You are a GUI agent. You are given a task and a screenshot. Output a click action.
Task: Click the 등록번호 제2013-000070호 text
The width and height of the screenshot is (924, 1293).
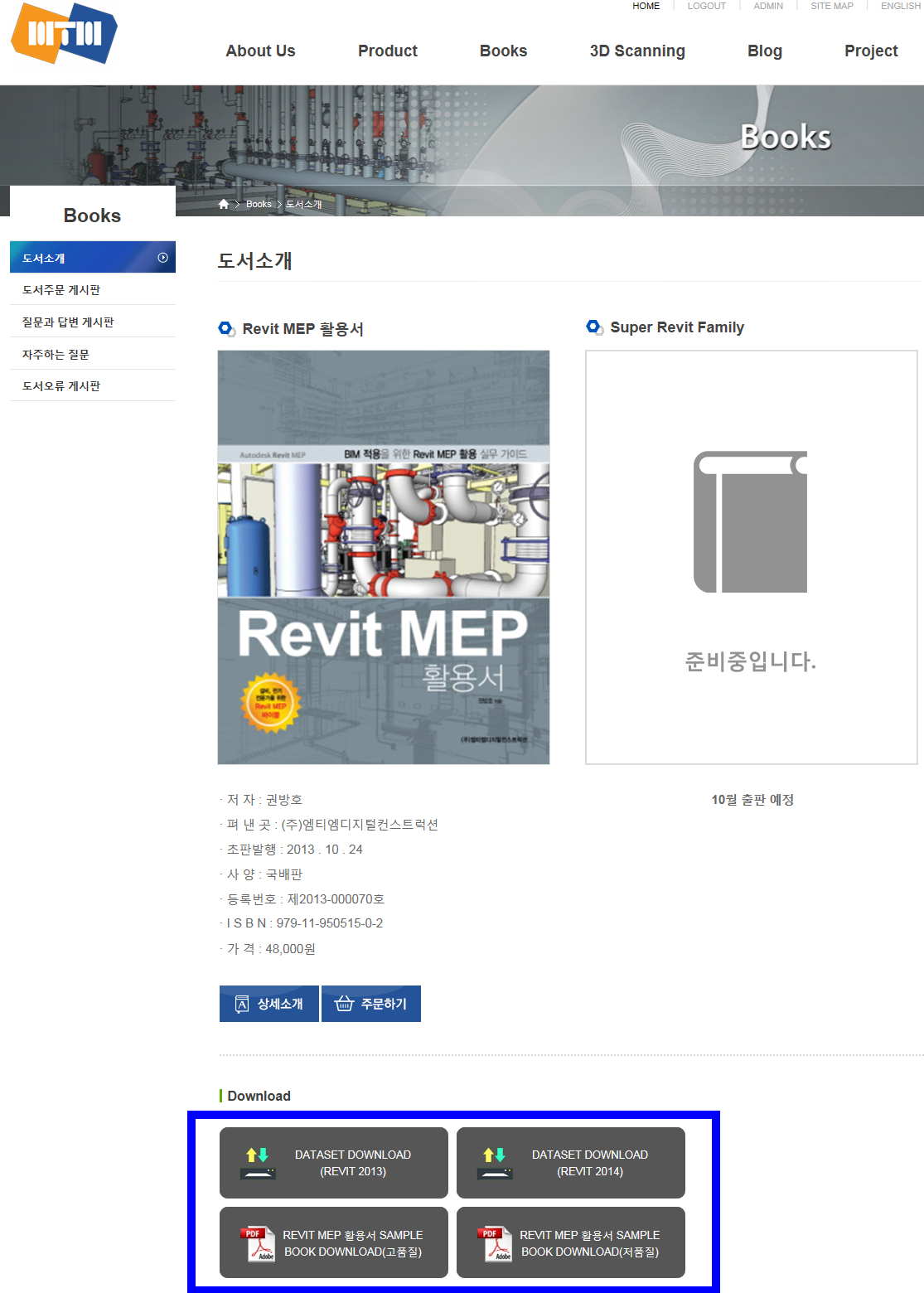tap(336, 899)
